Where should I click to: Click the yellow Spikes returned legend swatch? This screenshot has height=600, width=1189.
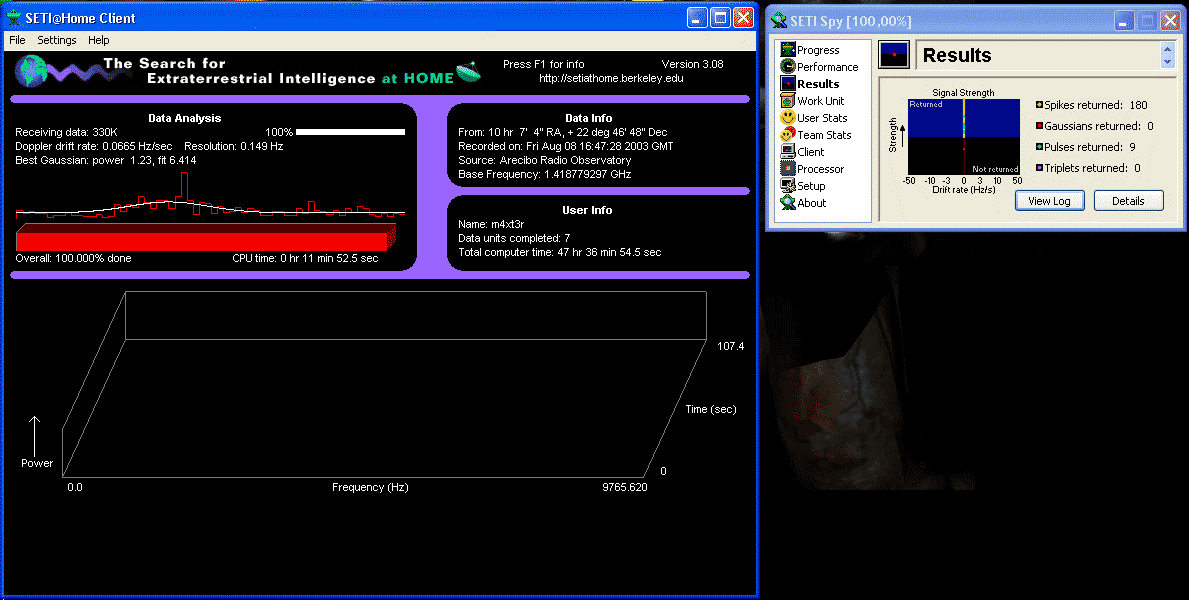coord(1040,105)
